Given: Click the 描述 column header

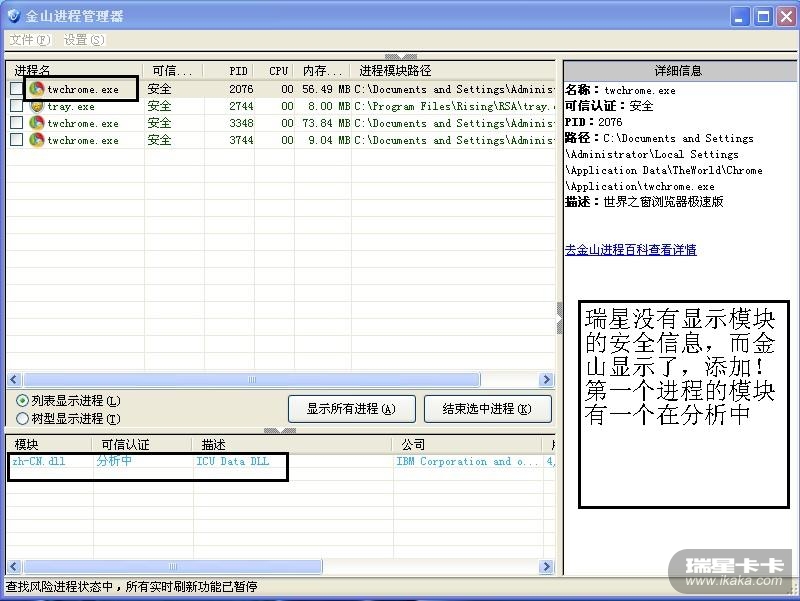Looking at the screenshot, I should (293, 444).
